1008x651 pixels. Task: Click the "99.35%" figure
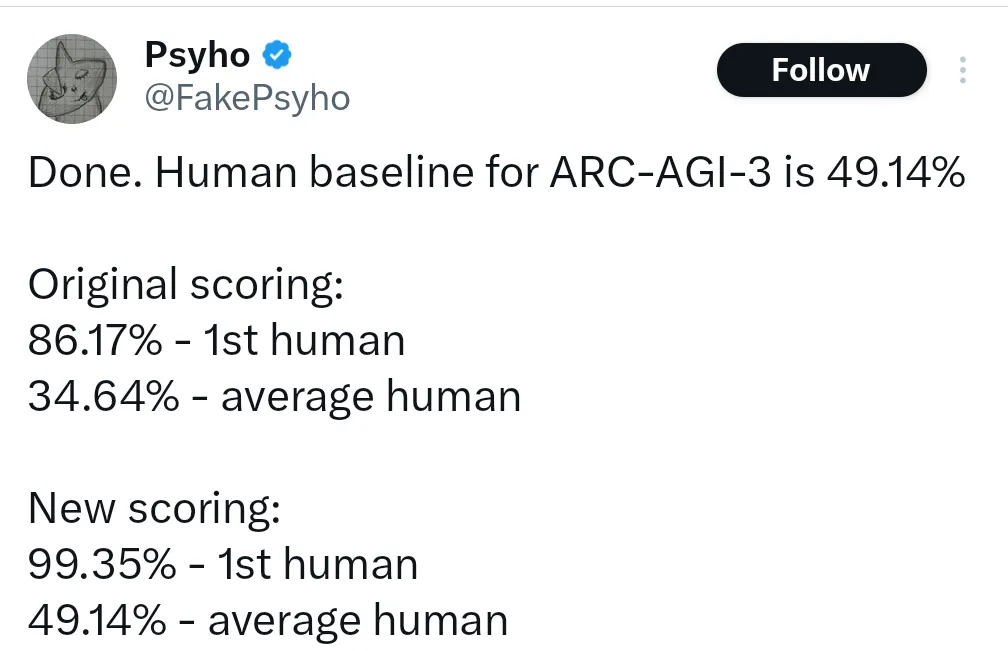[100, 565]
